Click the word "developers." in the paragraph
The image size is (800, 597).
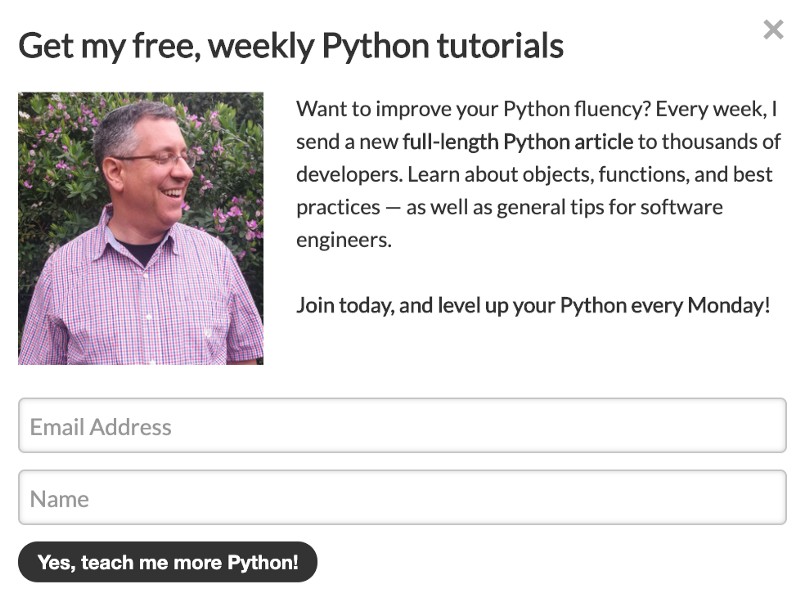347,174
